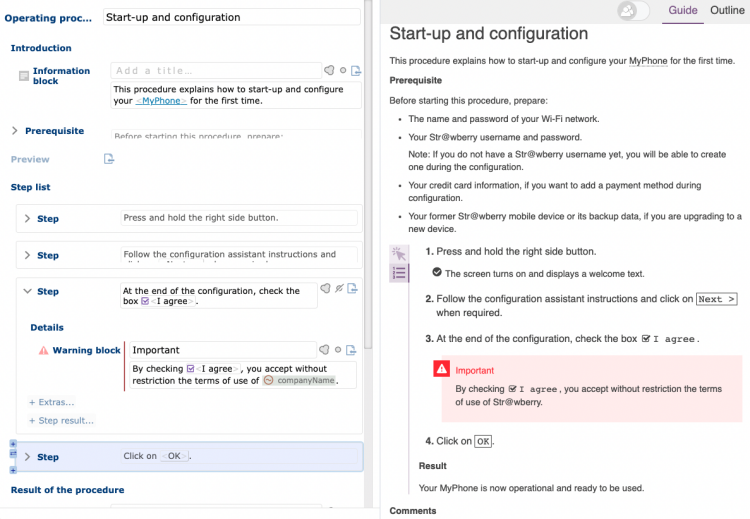The height and width of the screenshot is (519, 750).
Task: Click the I agree checkbox icon in step 3 editor text
Action: tap(145, 301)
